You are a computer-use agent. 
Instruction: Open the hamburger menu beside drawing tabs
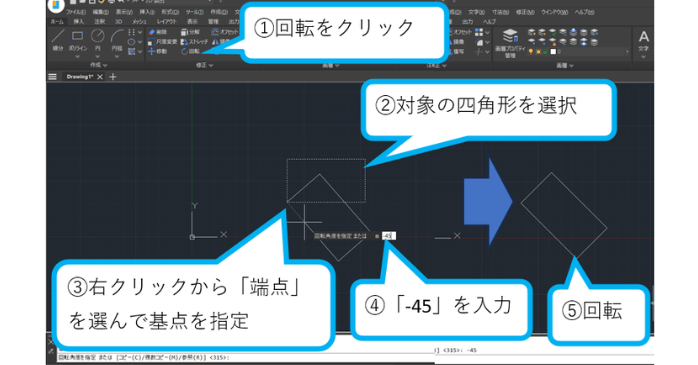[52, 77]
